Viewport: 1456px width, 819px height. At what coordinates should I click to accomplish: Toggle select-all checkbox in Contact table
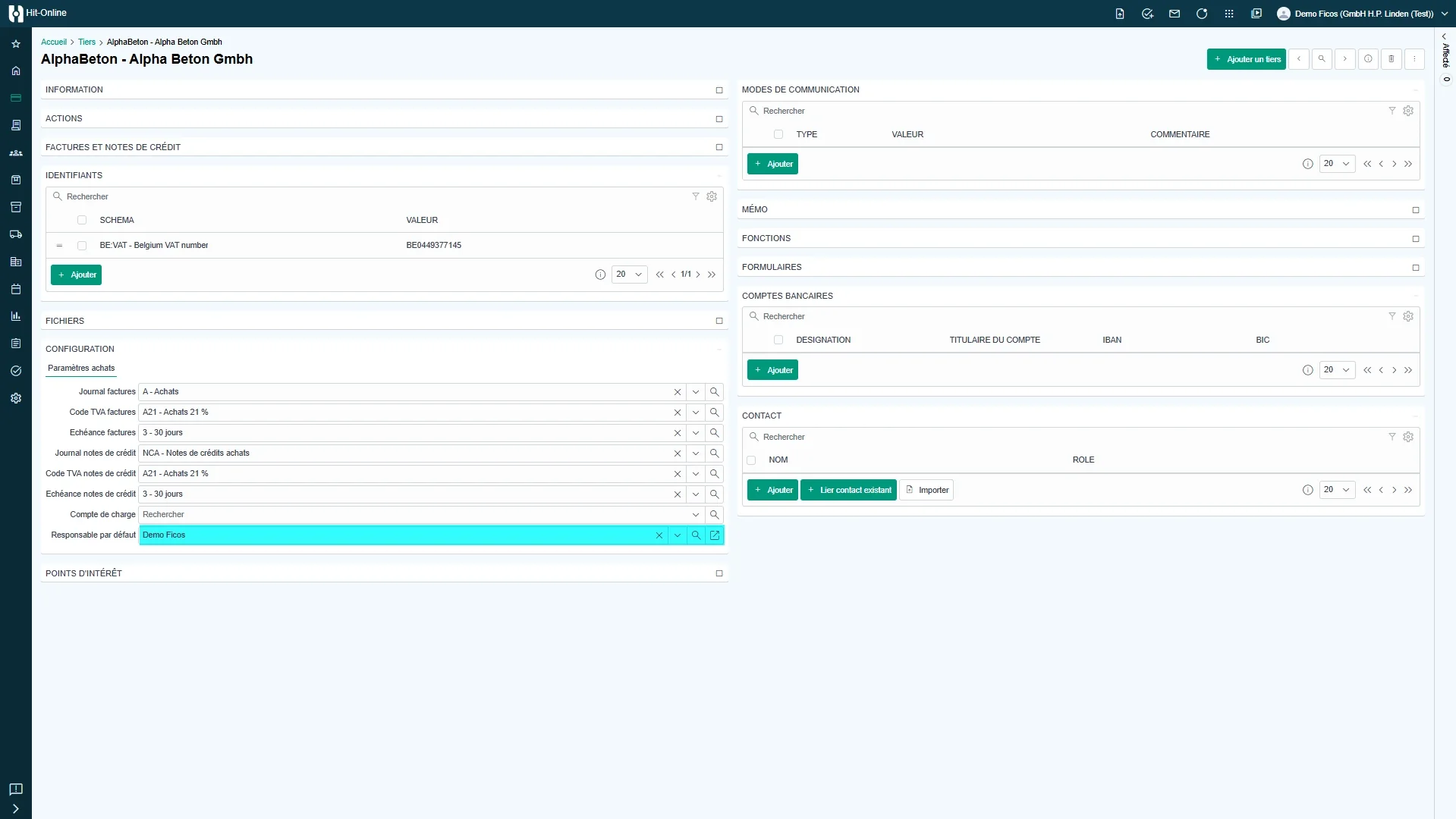click(751, 460)
